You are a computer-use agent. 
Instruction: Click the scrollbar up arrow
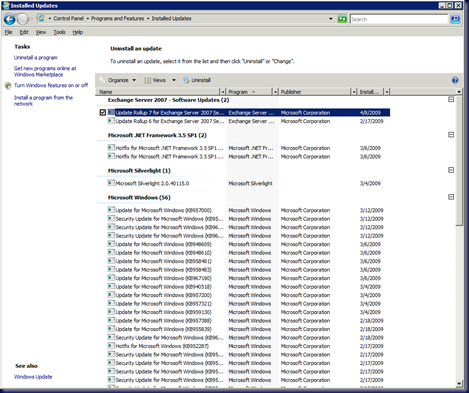click(x=459, y=91)
